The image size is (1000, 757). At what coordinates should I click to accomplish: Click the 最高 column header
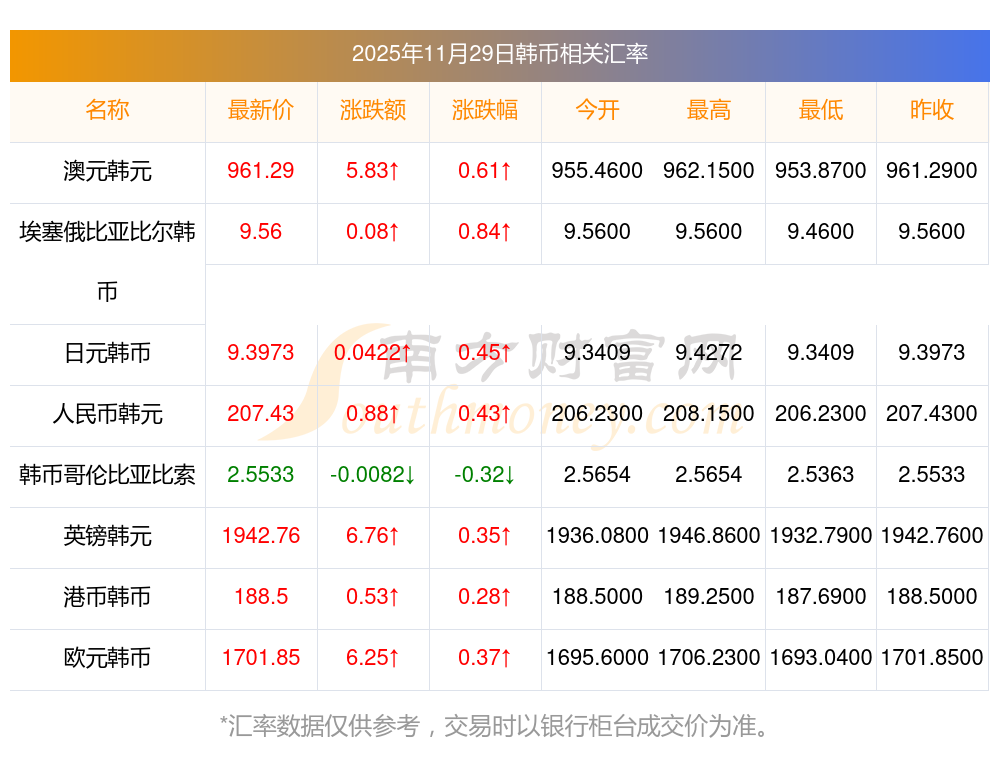[x=709, y=111]
